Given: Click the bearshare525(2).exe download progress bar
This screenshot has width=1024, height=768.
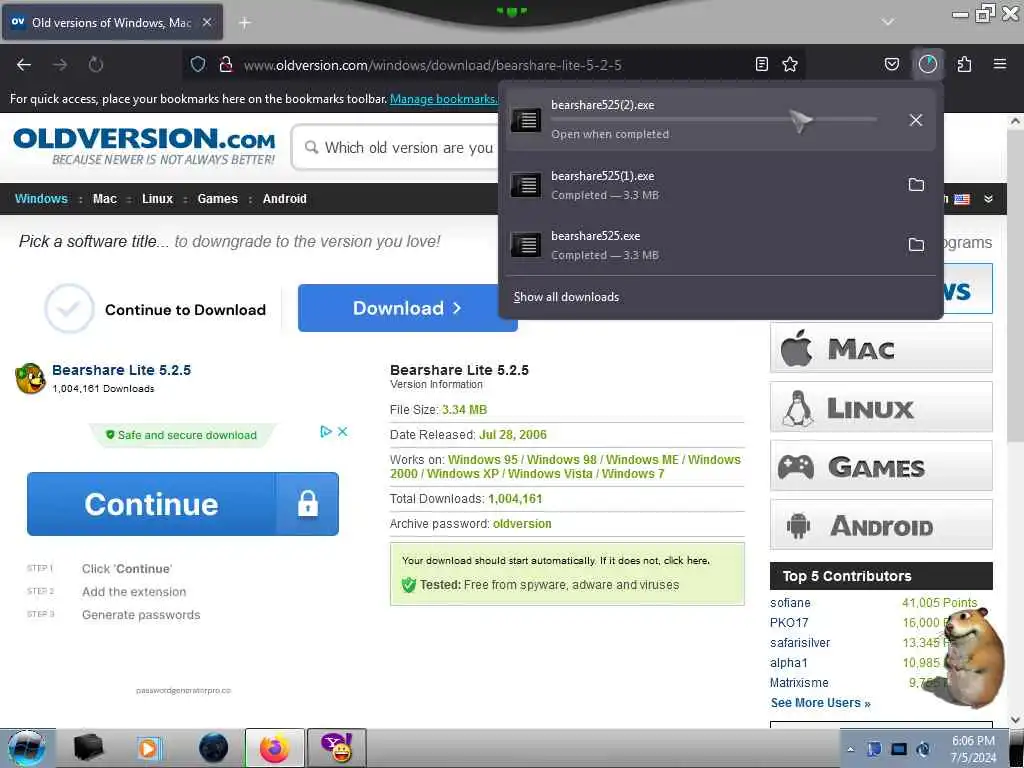Looking at the screenshot, I should point(714,120).
